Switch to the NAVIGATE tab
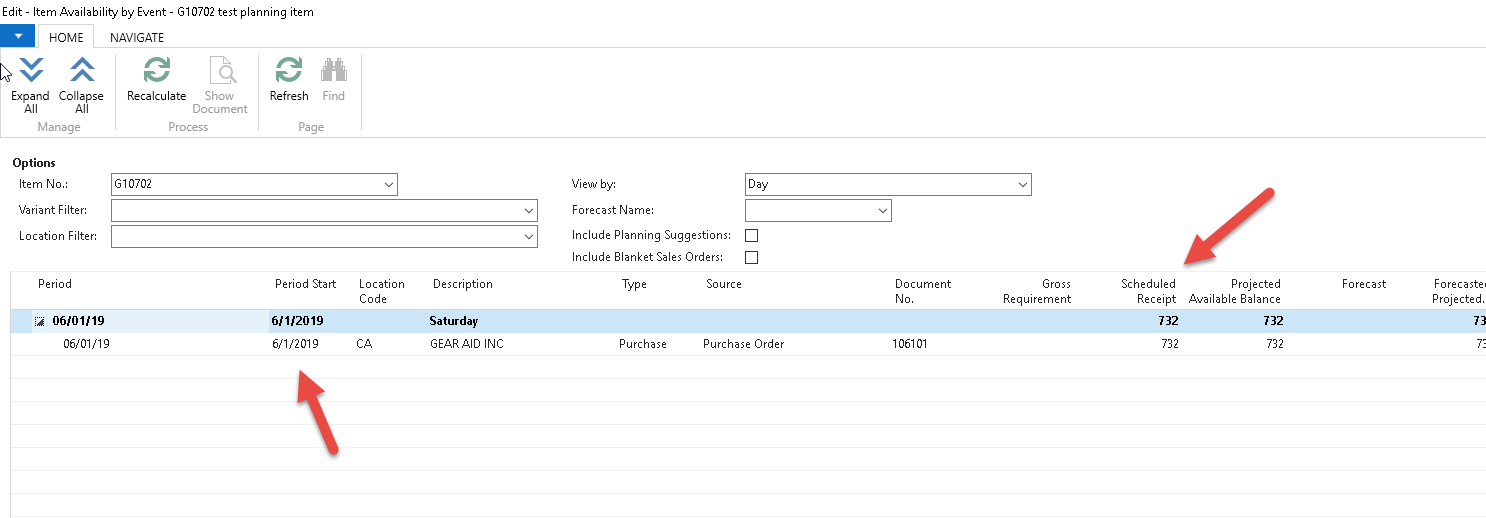 pos(137,37)
